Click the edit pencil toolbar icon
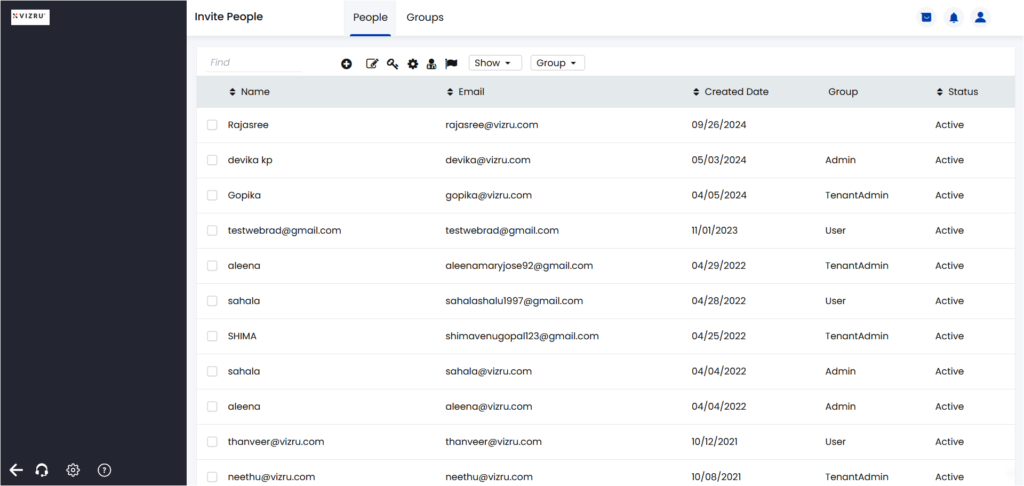 click(x=372, y=63)
